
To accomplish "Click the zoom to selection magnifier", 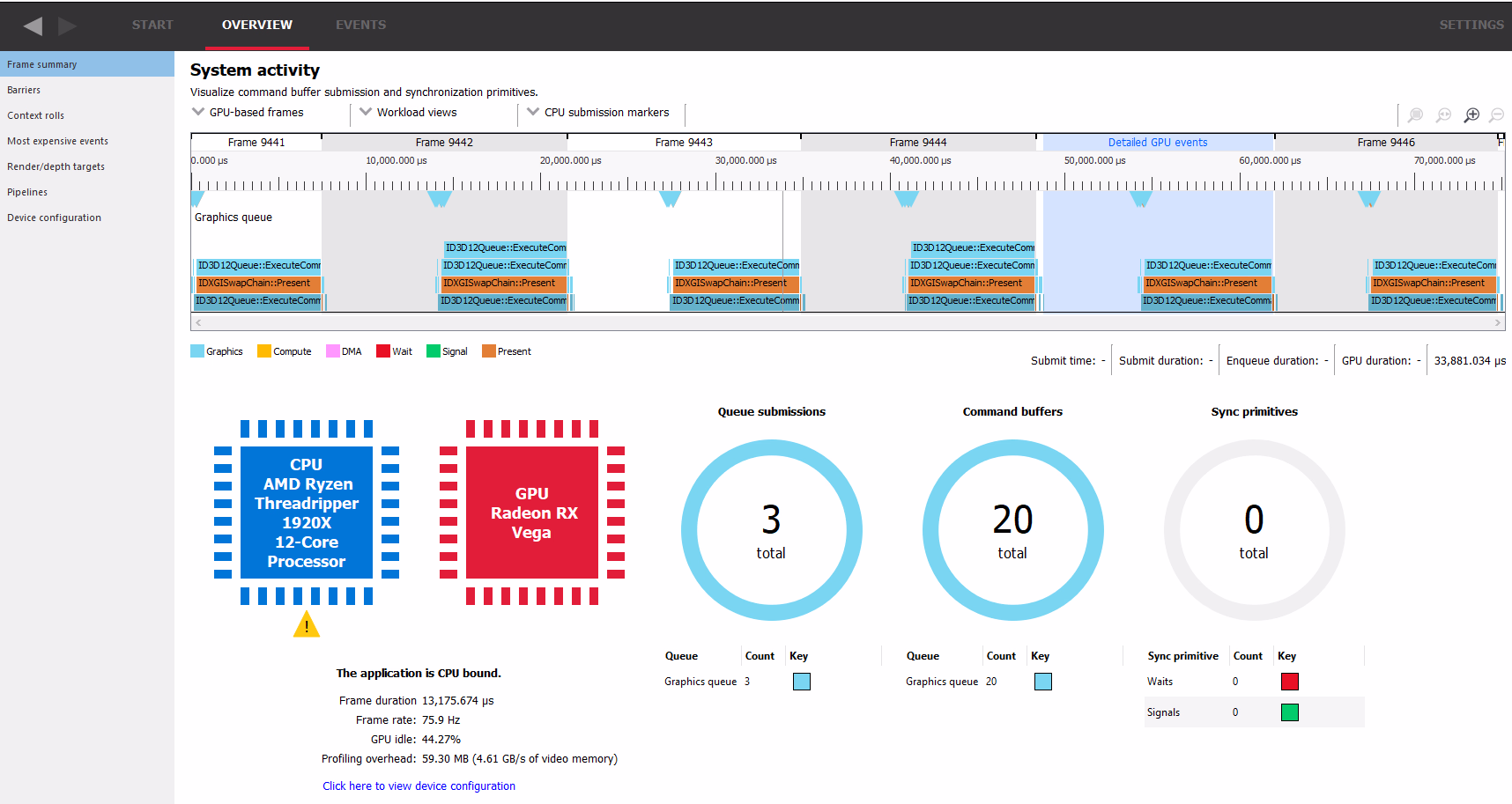I will (1415, 115).
